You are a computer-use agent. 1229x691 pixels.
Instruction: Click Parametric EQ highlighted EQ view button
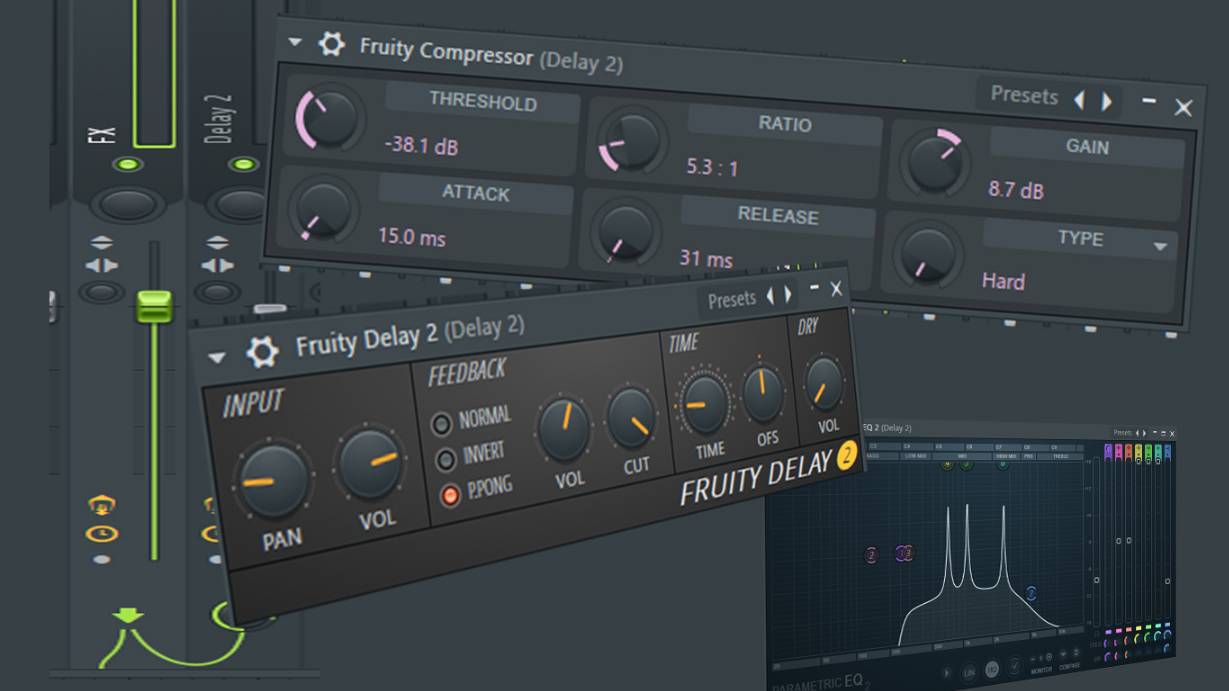pos(992,669)
